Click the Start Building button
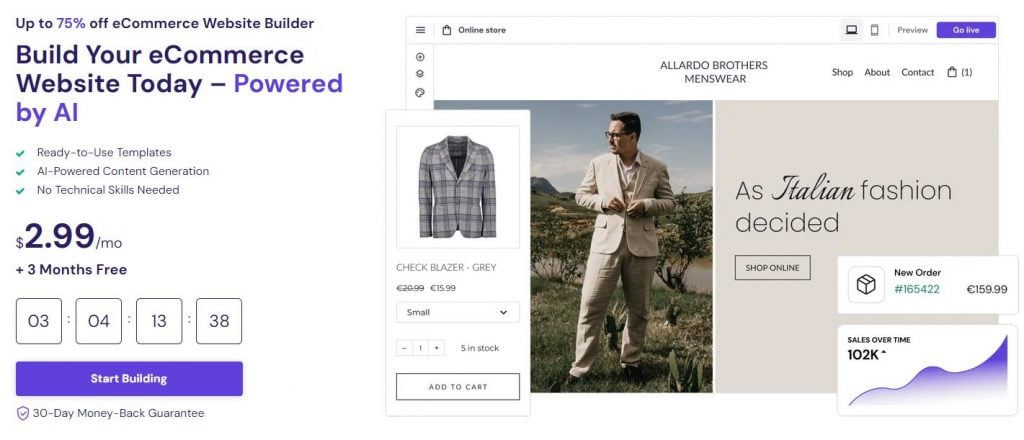The height and width of the screenshot is (440, 1024). click(129, 379)
